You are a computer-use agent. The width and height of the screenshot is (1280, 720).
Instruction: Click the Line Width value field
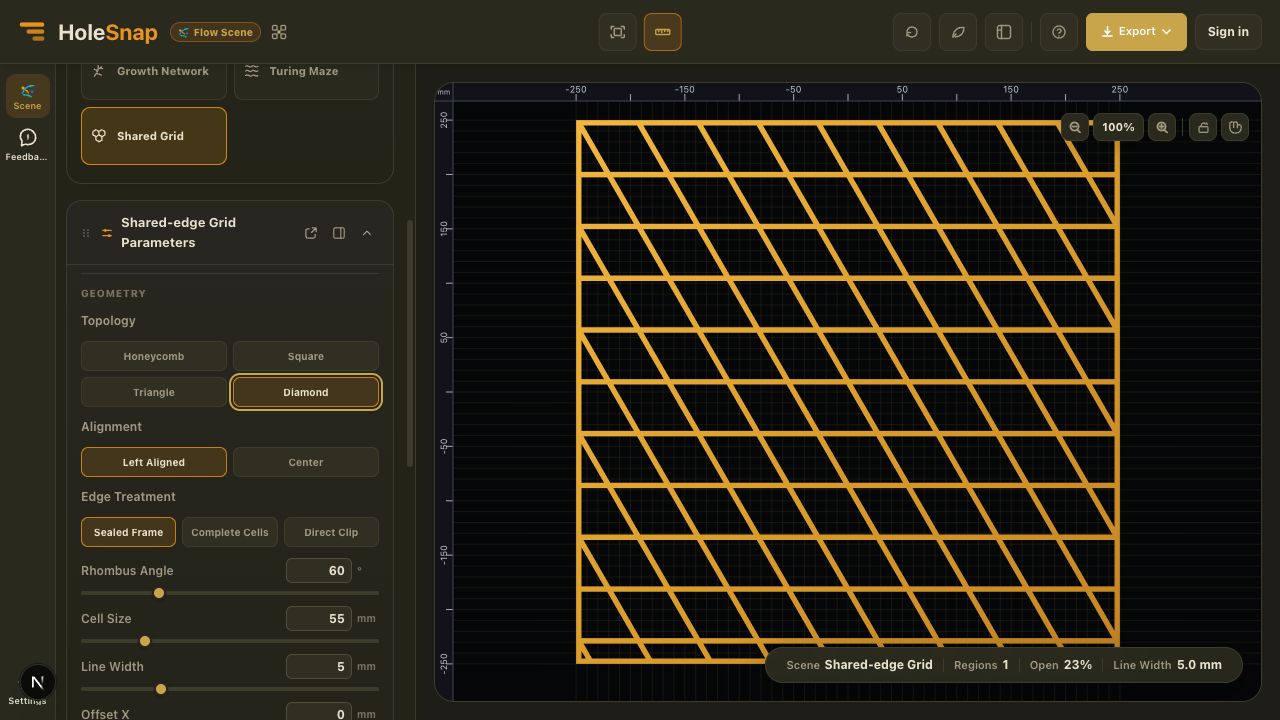click(x=318, y=666)
